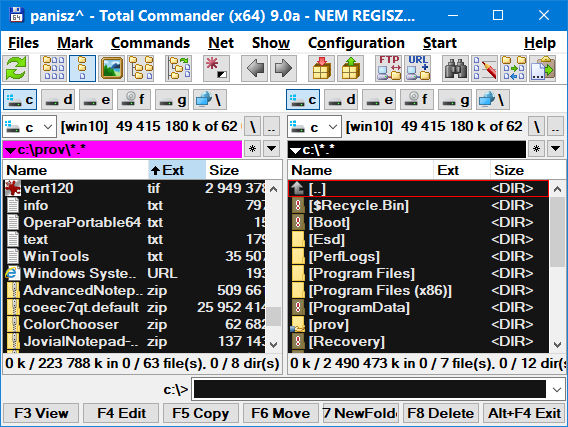
Task: Invert selection with the red asterisk icon
Action: pyautogui.click(x=216, y=68)
